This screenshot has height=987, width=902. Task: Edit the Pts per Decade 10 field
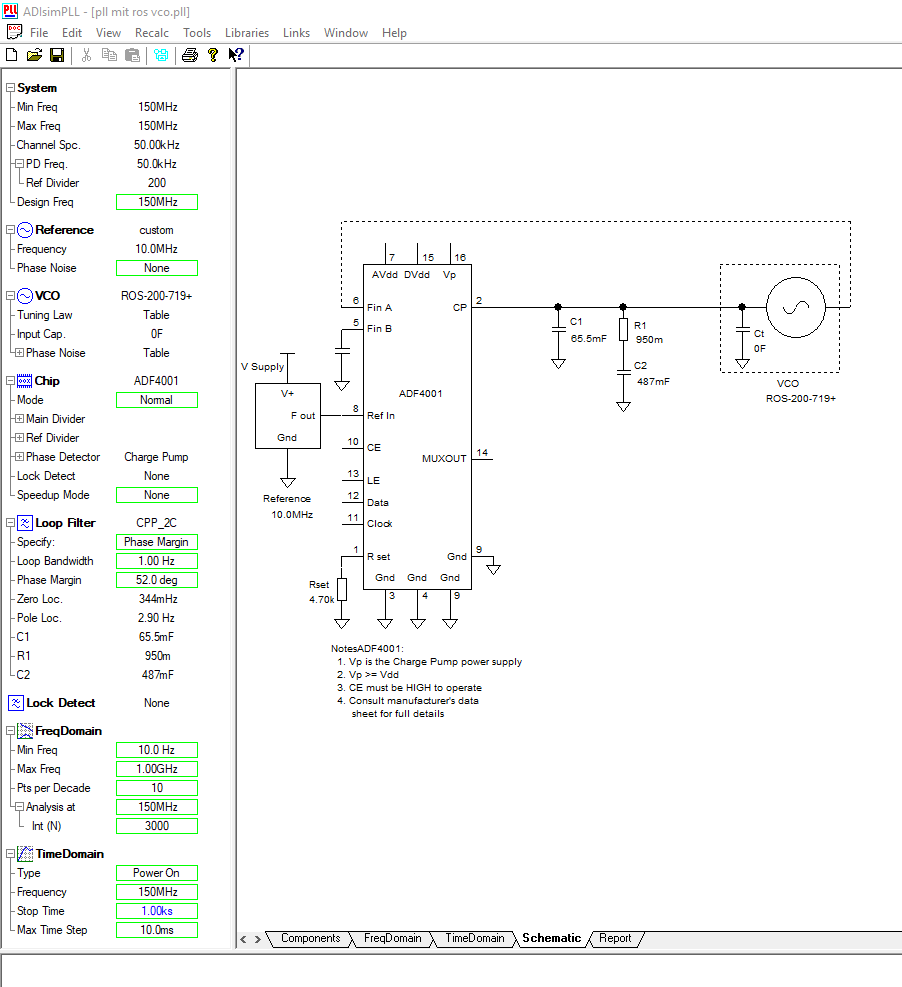click(157, 788)
